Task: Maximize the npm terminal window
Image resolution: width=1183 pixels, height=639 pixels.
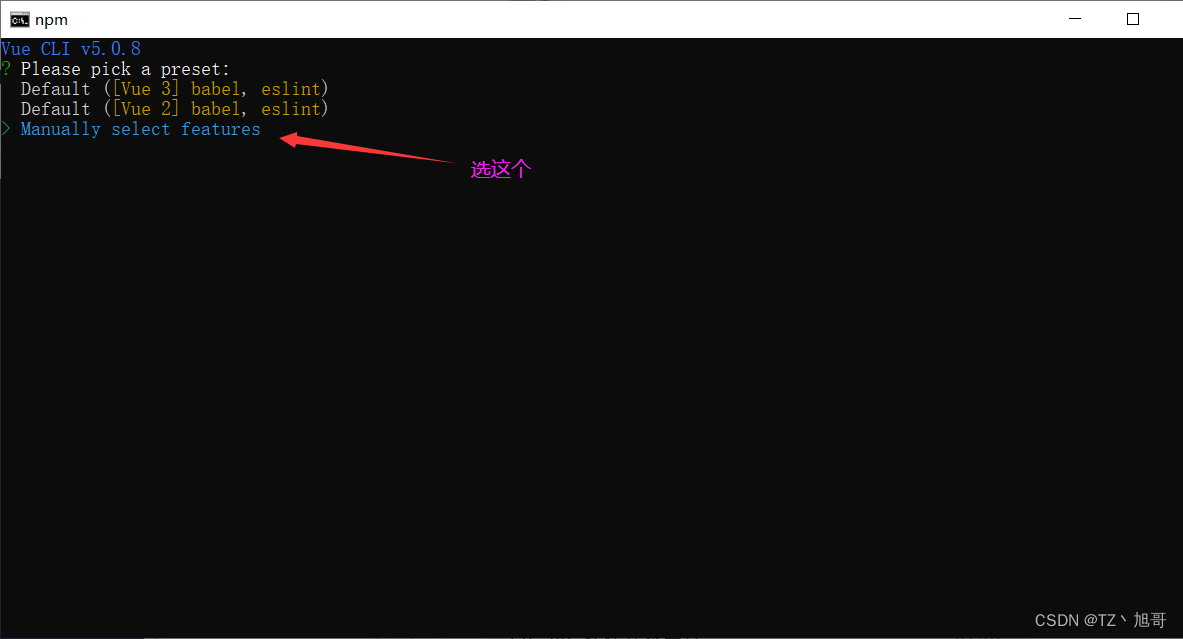Action: pyautogui.click(x=1132, y=19)
